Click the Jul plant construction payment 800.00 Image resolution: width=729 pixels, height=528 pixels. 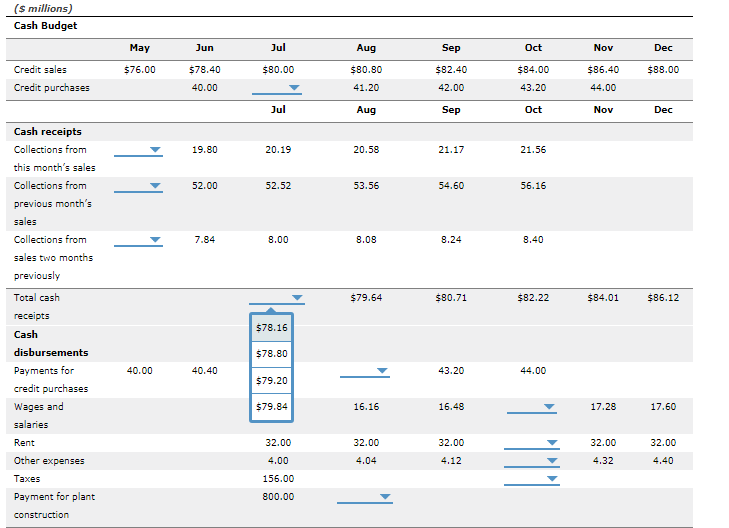coord(278,497)
